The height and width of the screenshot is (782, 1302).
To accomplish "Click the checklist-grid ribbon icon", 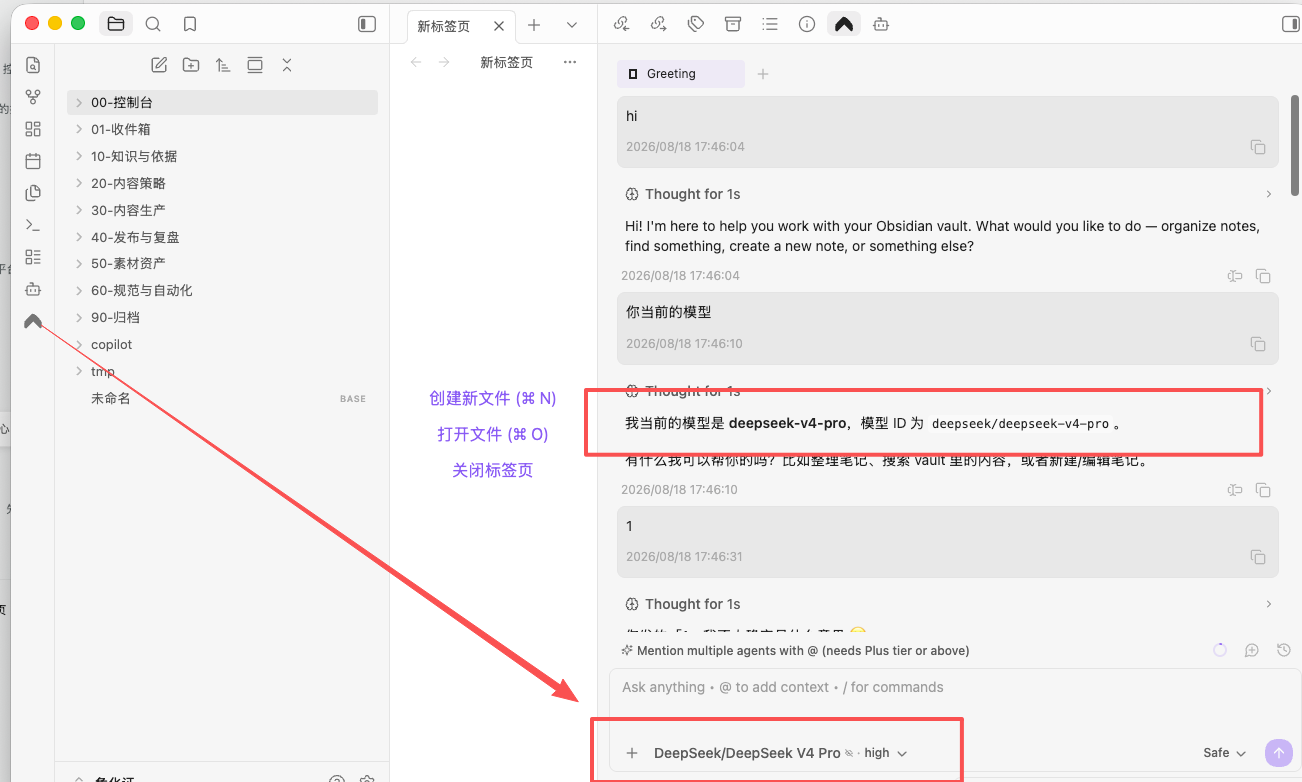I will [33, 257].
